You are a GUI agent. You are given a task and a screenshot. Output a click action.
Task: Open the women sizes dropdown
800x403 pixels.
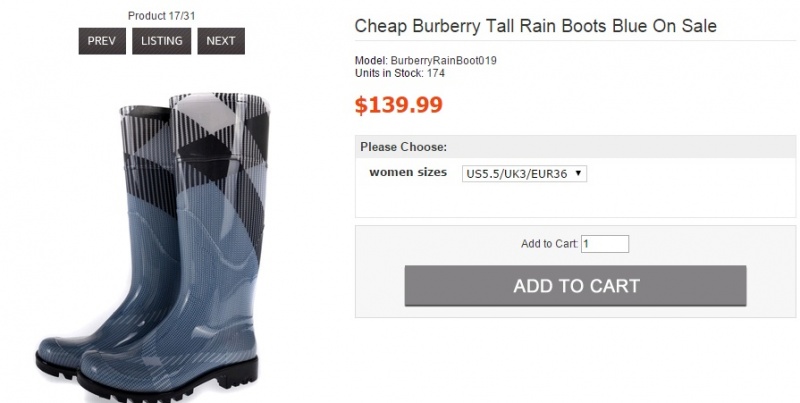pyautogui.click(x=523, y=174)
